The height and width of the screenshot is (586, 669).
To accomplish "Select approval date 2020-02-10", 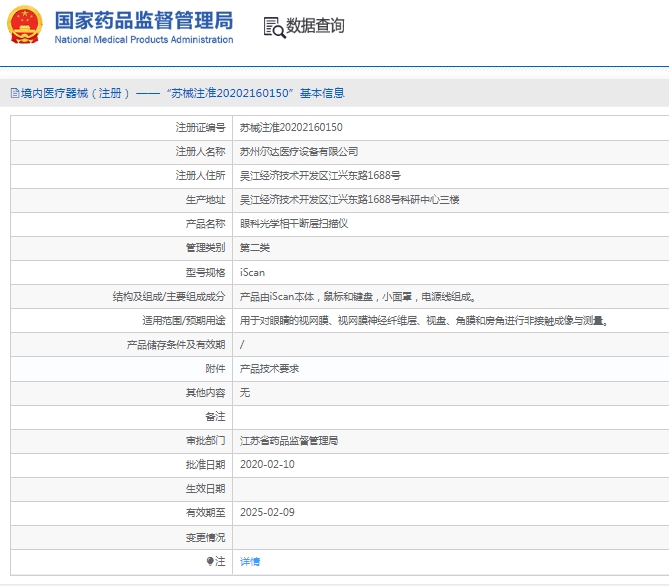I will tap(267, 464).
